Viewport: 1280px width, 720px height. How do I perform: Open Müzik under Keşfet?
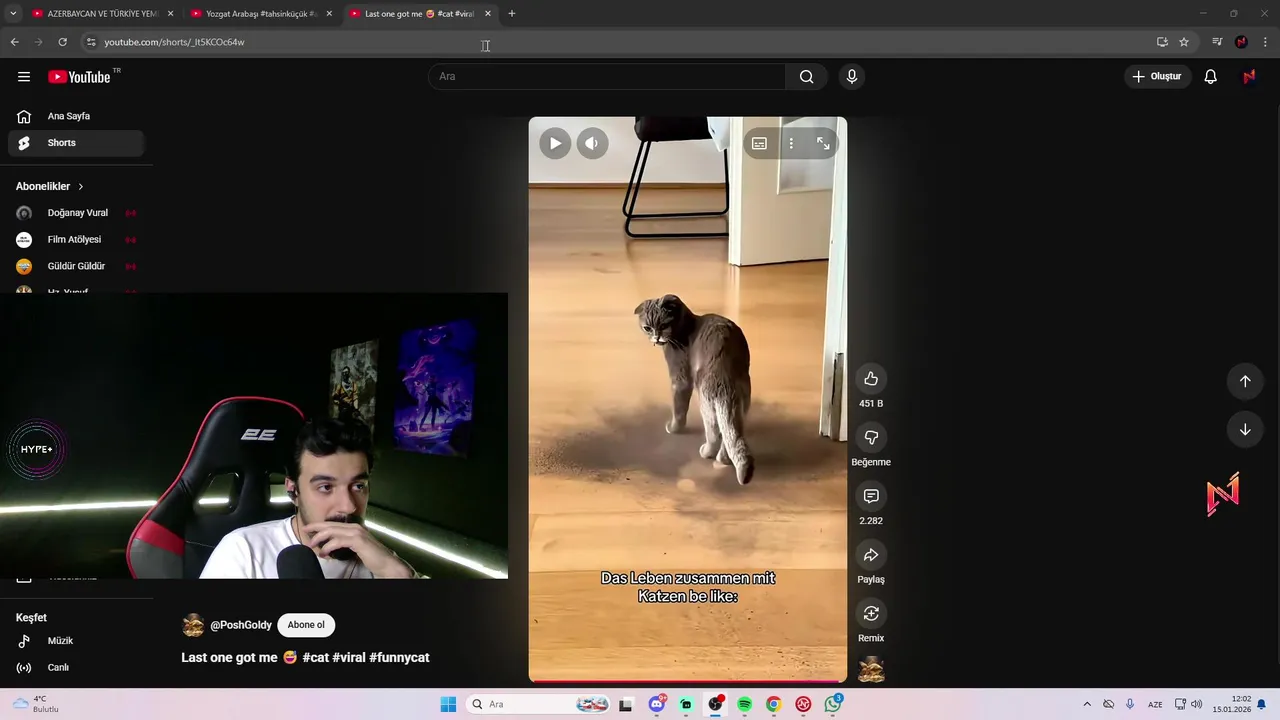76,641
